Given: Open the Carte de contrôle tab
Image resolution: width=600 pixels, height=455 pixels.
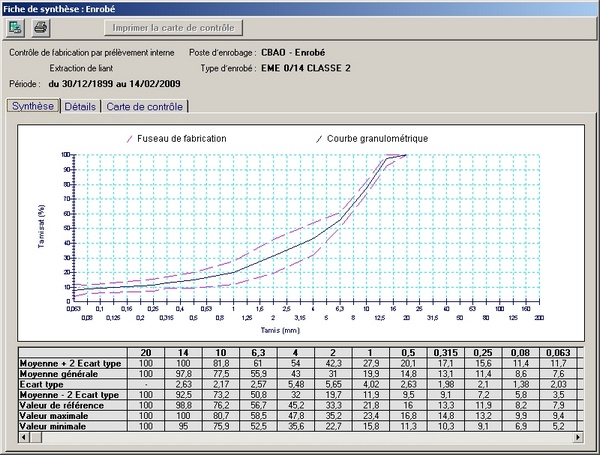Looking at the screenshot, I should (x=145, y=106).
